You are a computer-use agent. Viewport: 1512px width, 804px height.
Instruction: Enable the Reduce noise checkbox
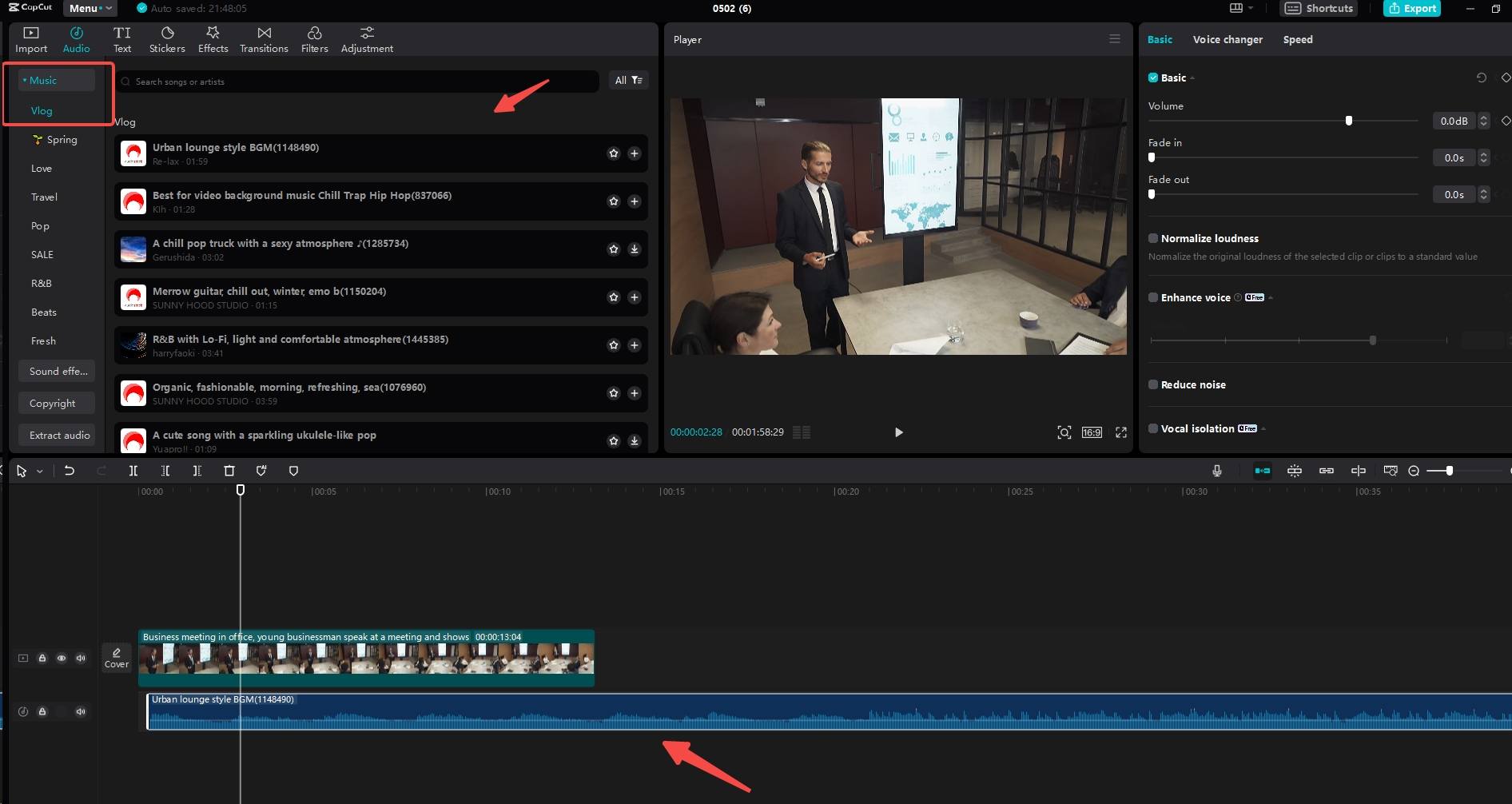[x=1153, y=384]
